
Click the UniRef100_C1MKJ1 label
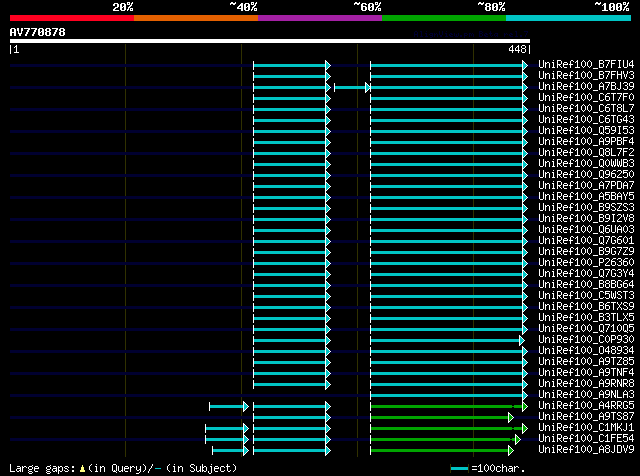[x=586, y=428]
